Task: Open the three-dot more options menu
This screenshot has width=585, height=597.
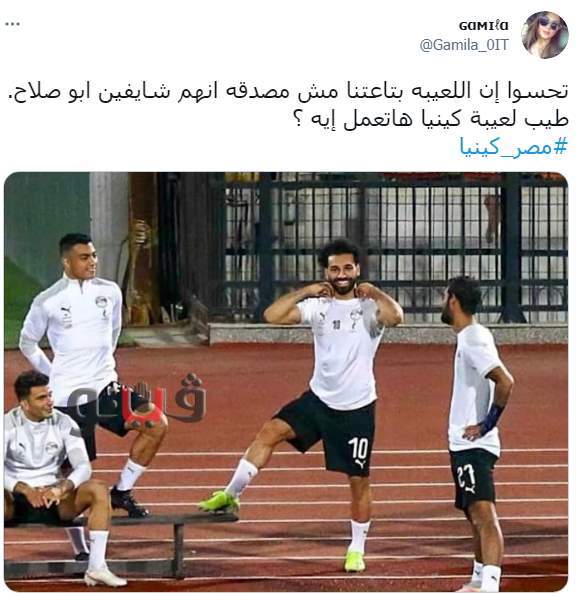Action: (13, 24)
